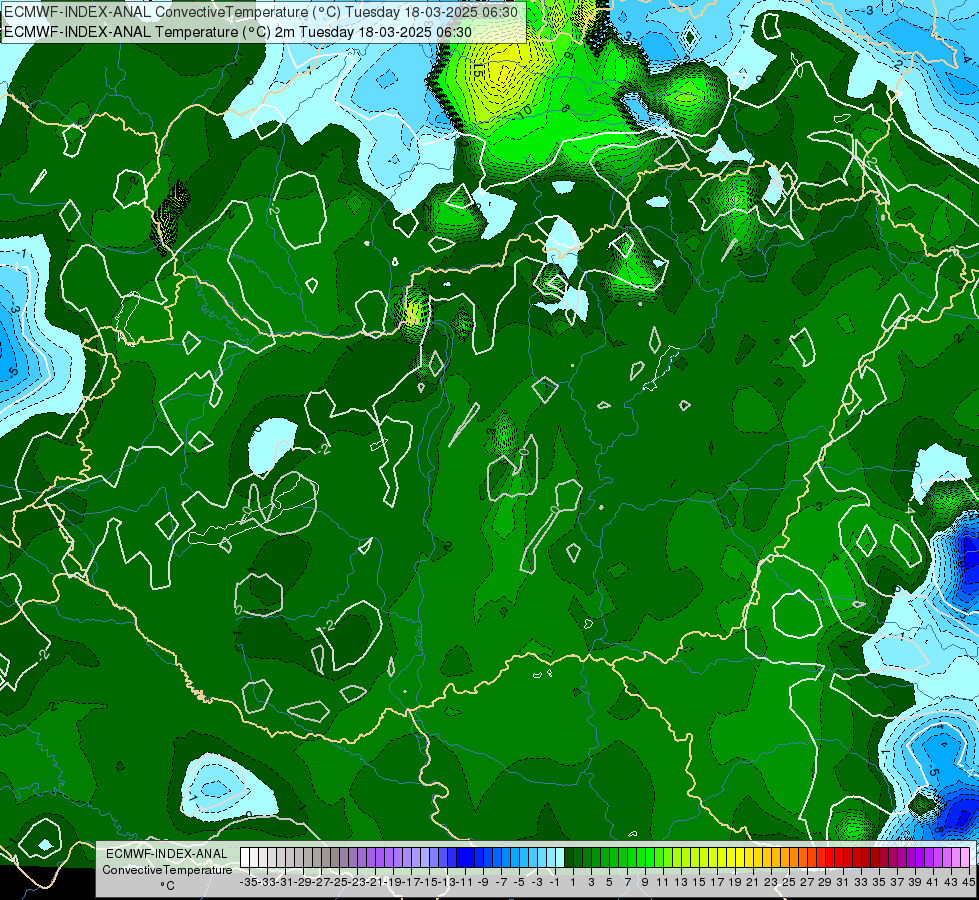Click the °C unit label in legend

(167, 886)
